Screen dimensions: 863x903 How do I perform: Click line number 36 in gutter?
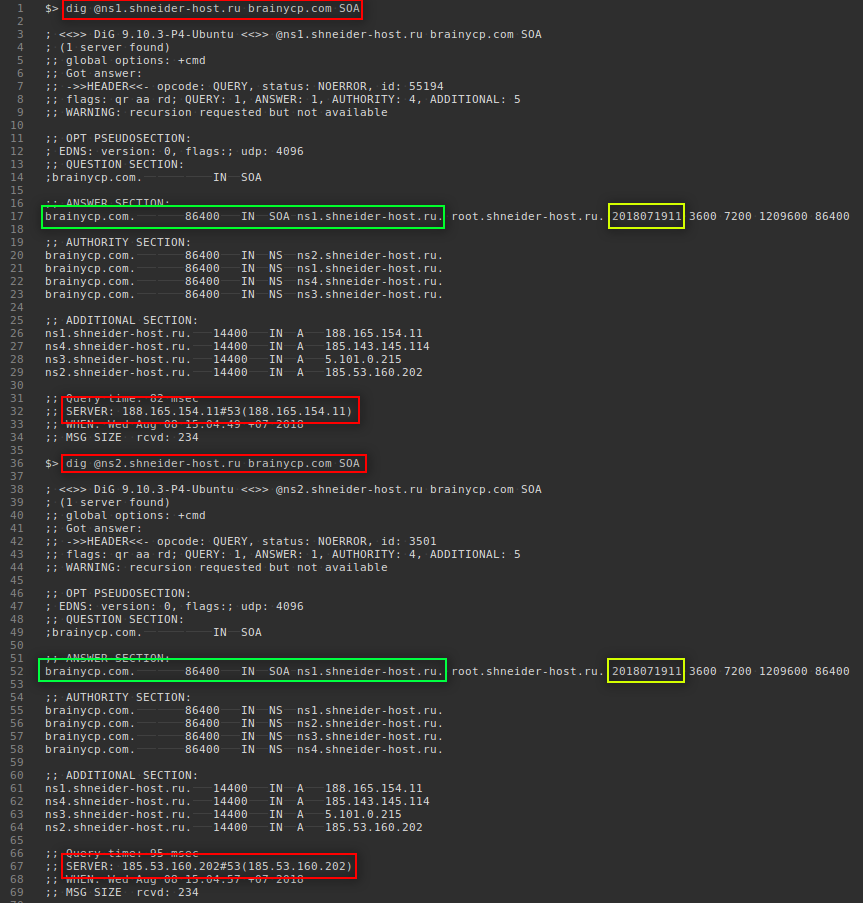pyautogui.click(x=16, y=464)
